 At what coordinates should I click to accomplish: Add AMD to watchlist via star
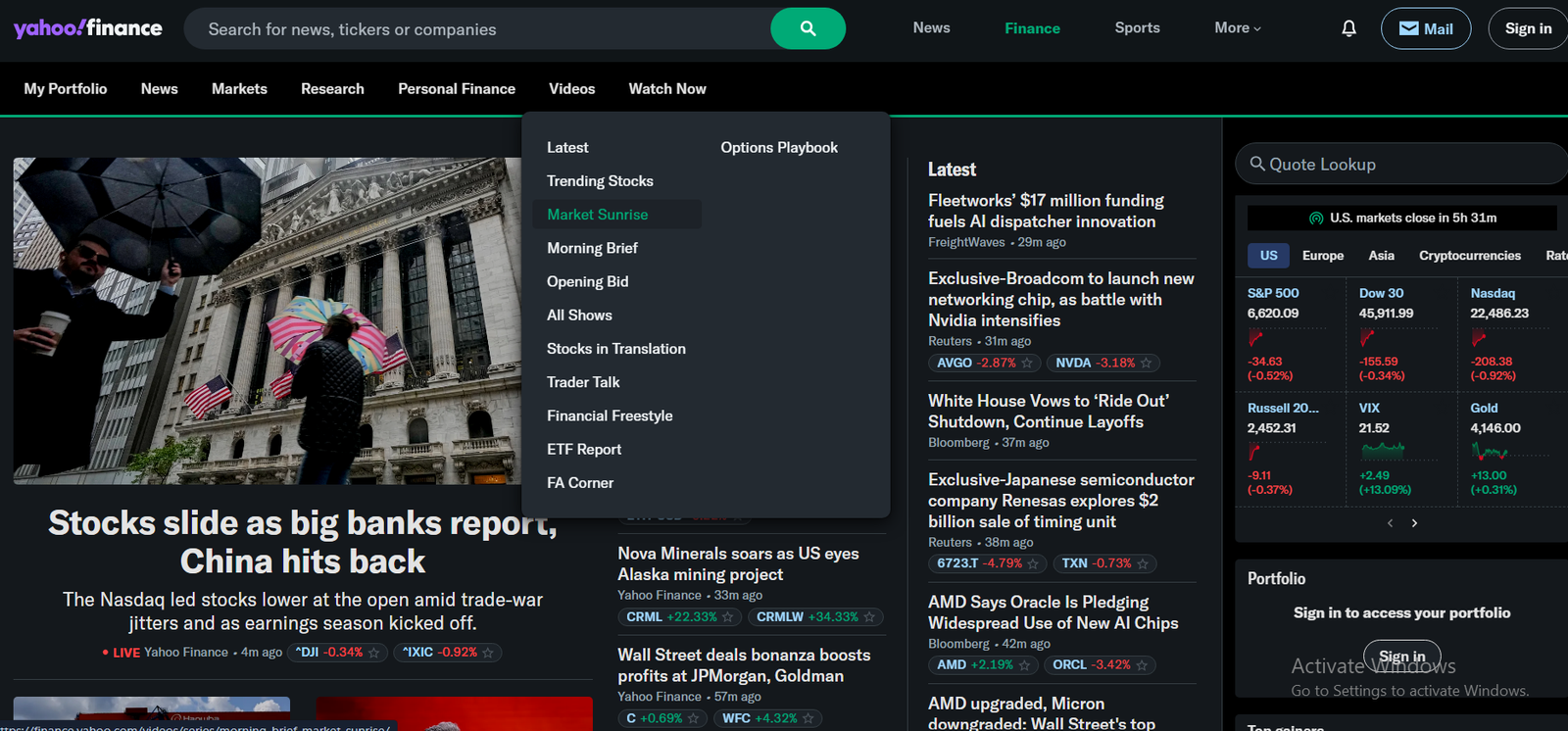1024,664
